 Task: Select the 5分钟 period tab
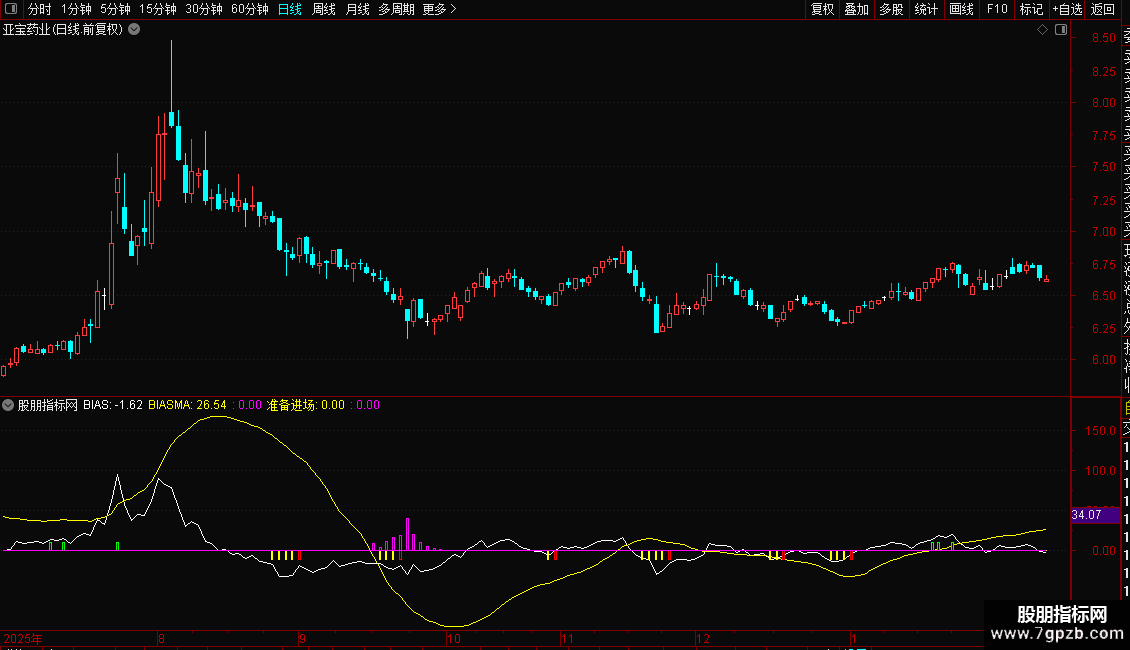click(115, 9)
